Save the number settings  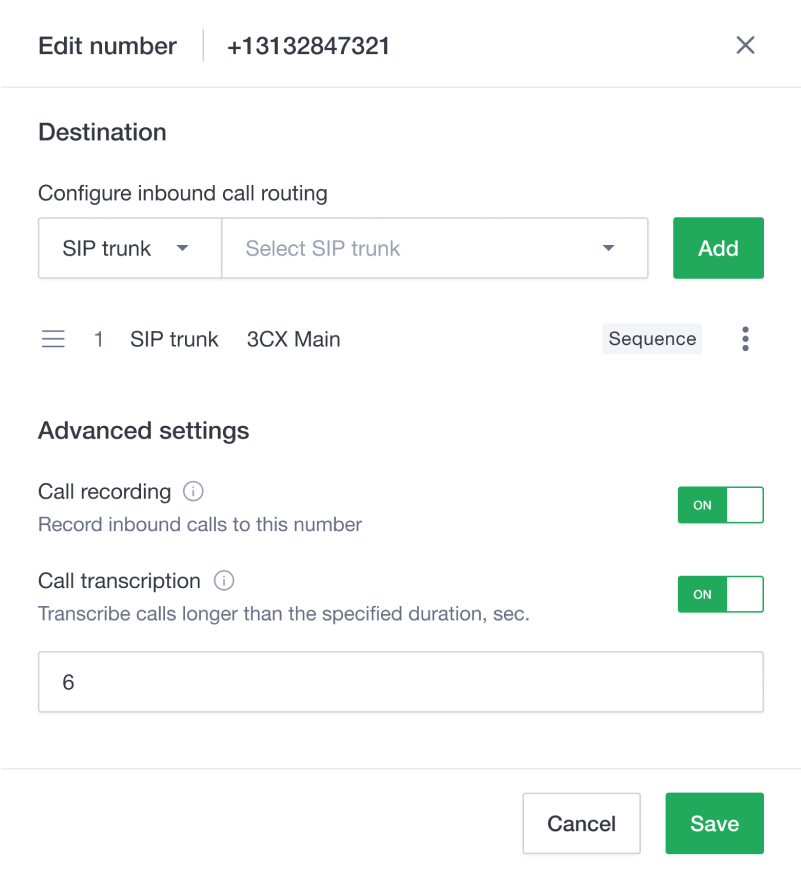pos(714,824)
